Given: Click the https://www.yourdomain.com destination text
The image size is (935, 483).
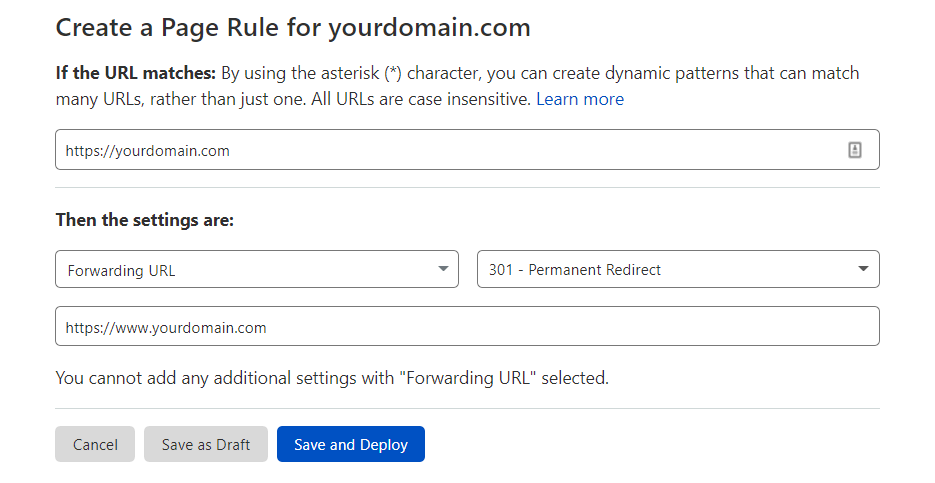Looking at the screenshot, I should click(166, 327).
